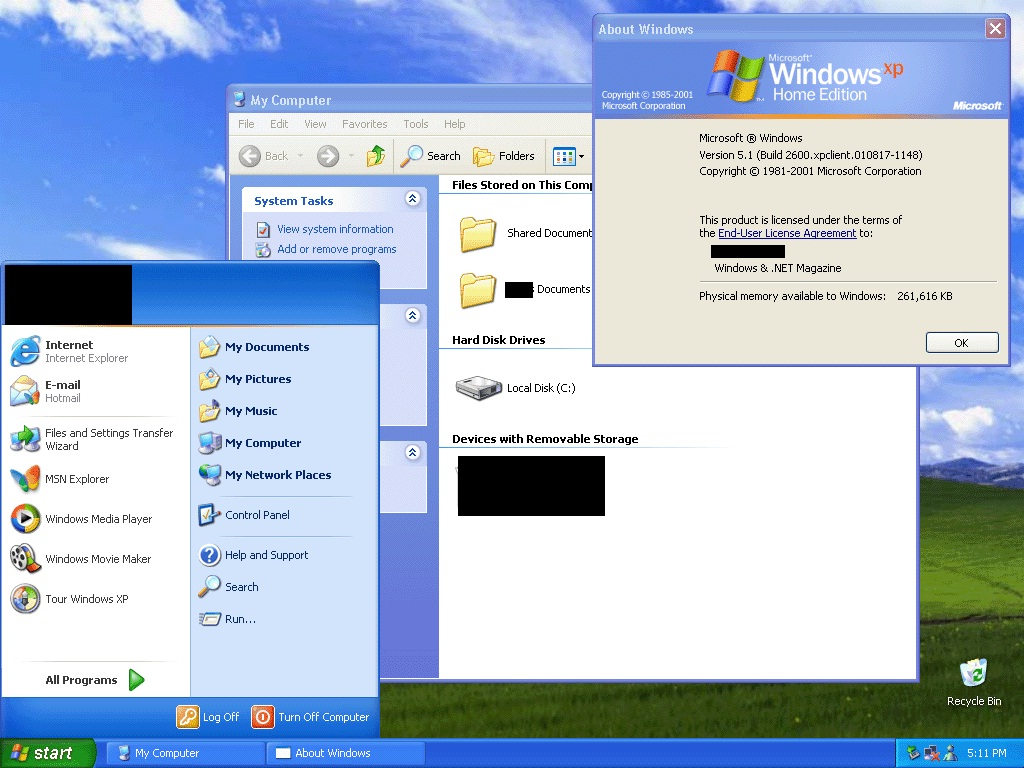This screenshot has width=1024, height=768.
Task: Click the Start button
Action: tap(48, 753)
